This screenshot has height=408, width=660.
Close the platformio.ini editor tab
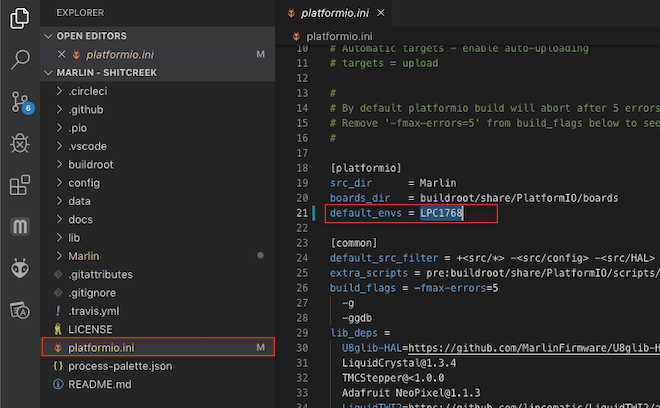click(381, 13)
